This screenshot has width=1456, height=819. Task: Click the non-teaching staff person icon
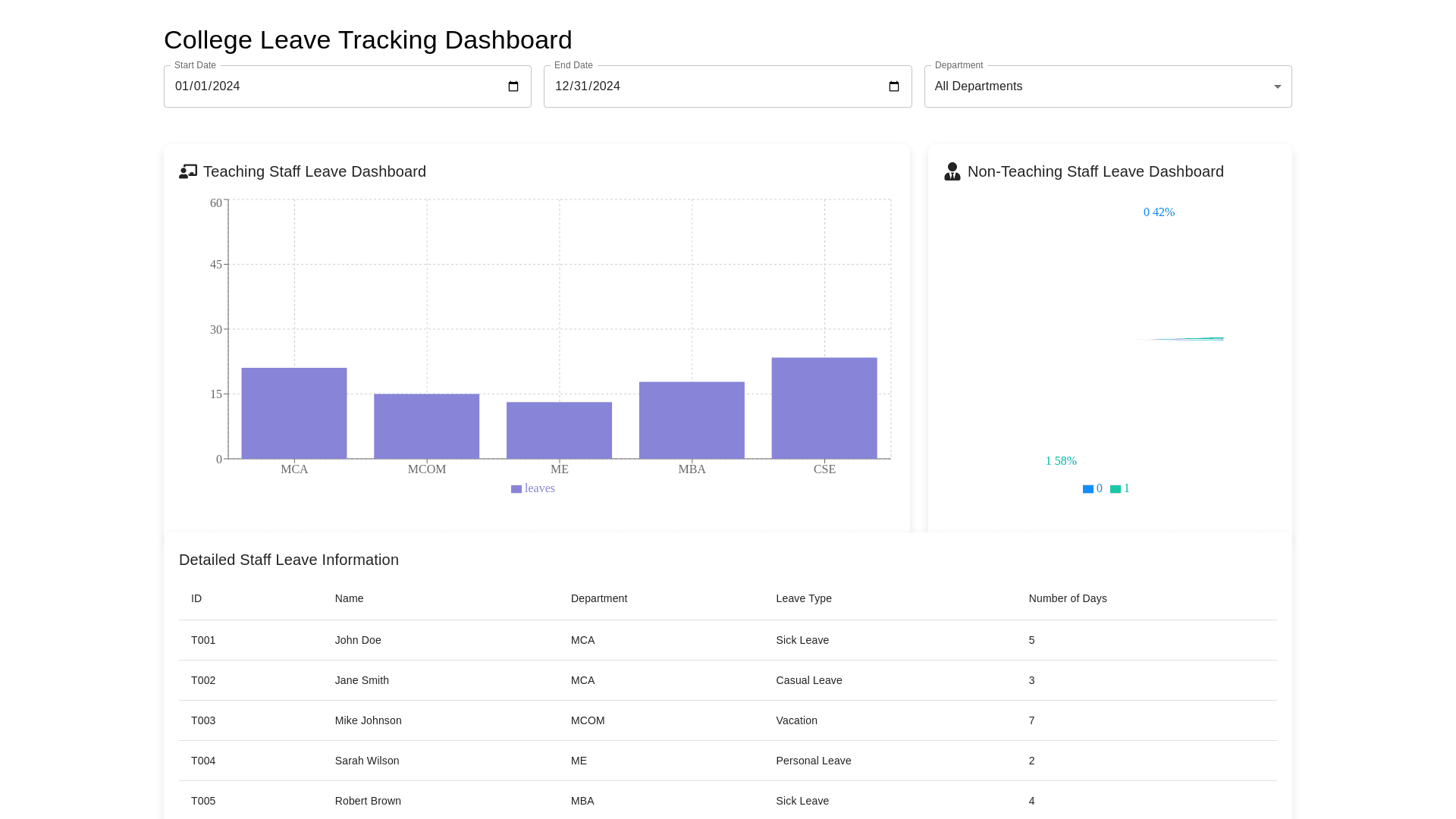coord(952,171)
